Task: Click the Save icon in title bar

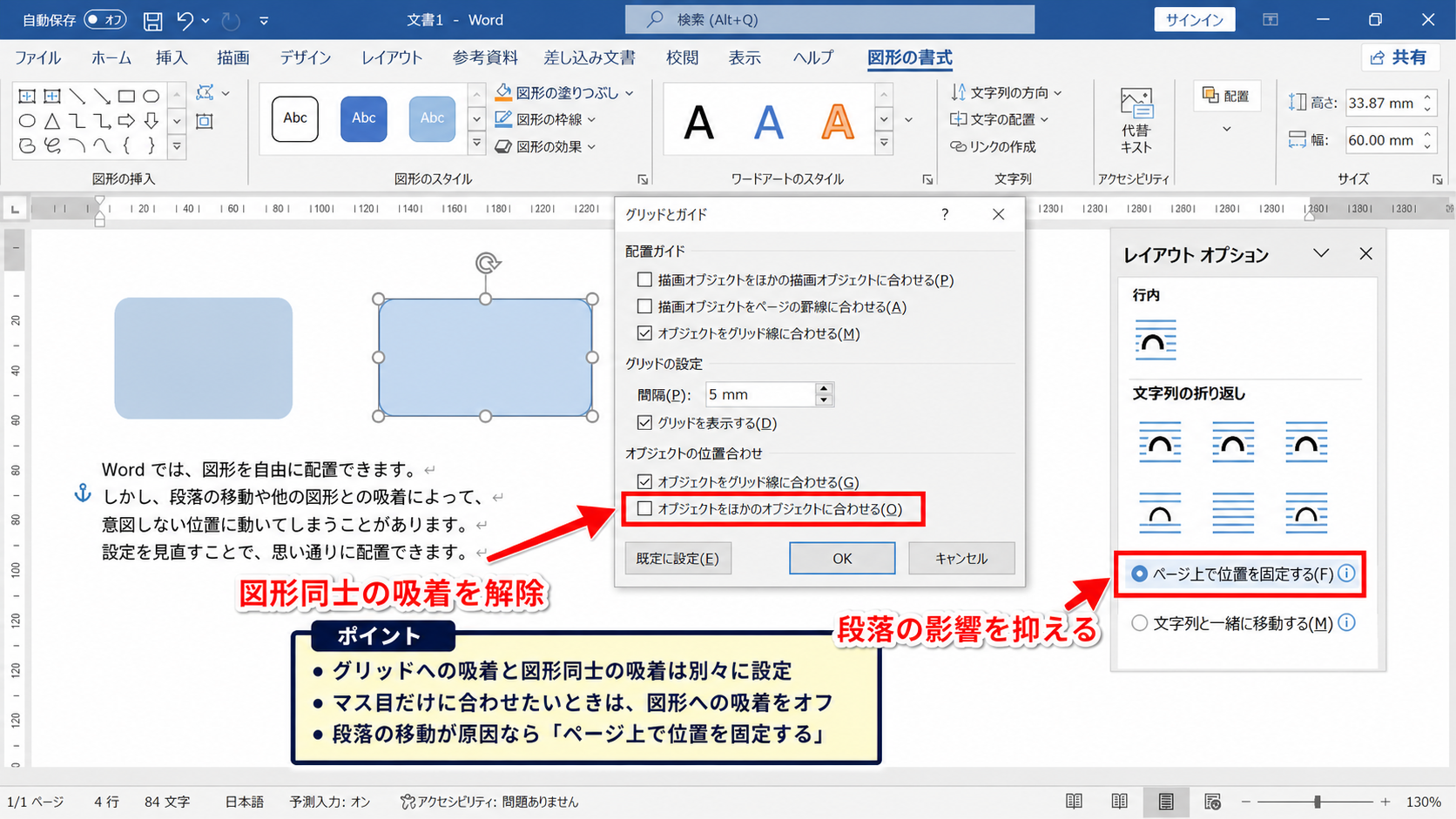Action: [152, 20]
